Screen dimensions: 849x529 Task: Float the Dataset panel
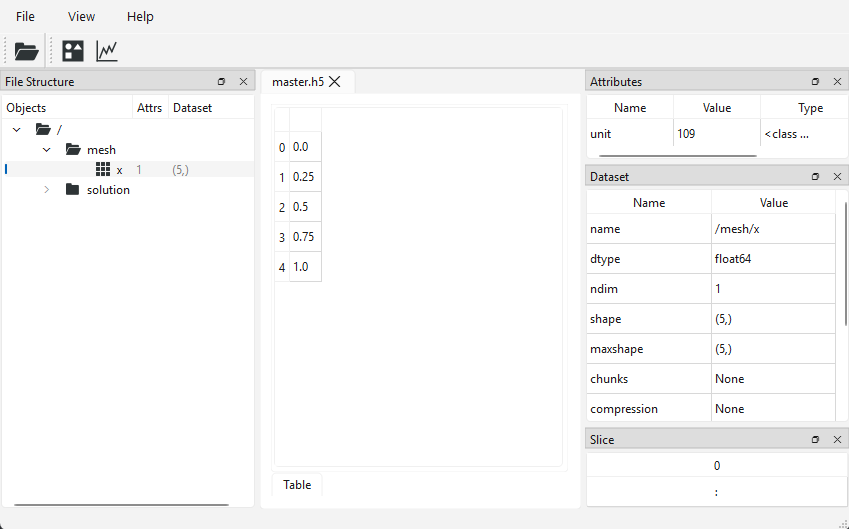pos(815,177)
